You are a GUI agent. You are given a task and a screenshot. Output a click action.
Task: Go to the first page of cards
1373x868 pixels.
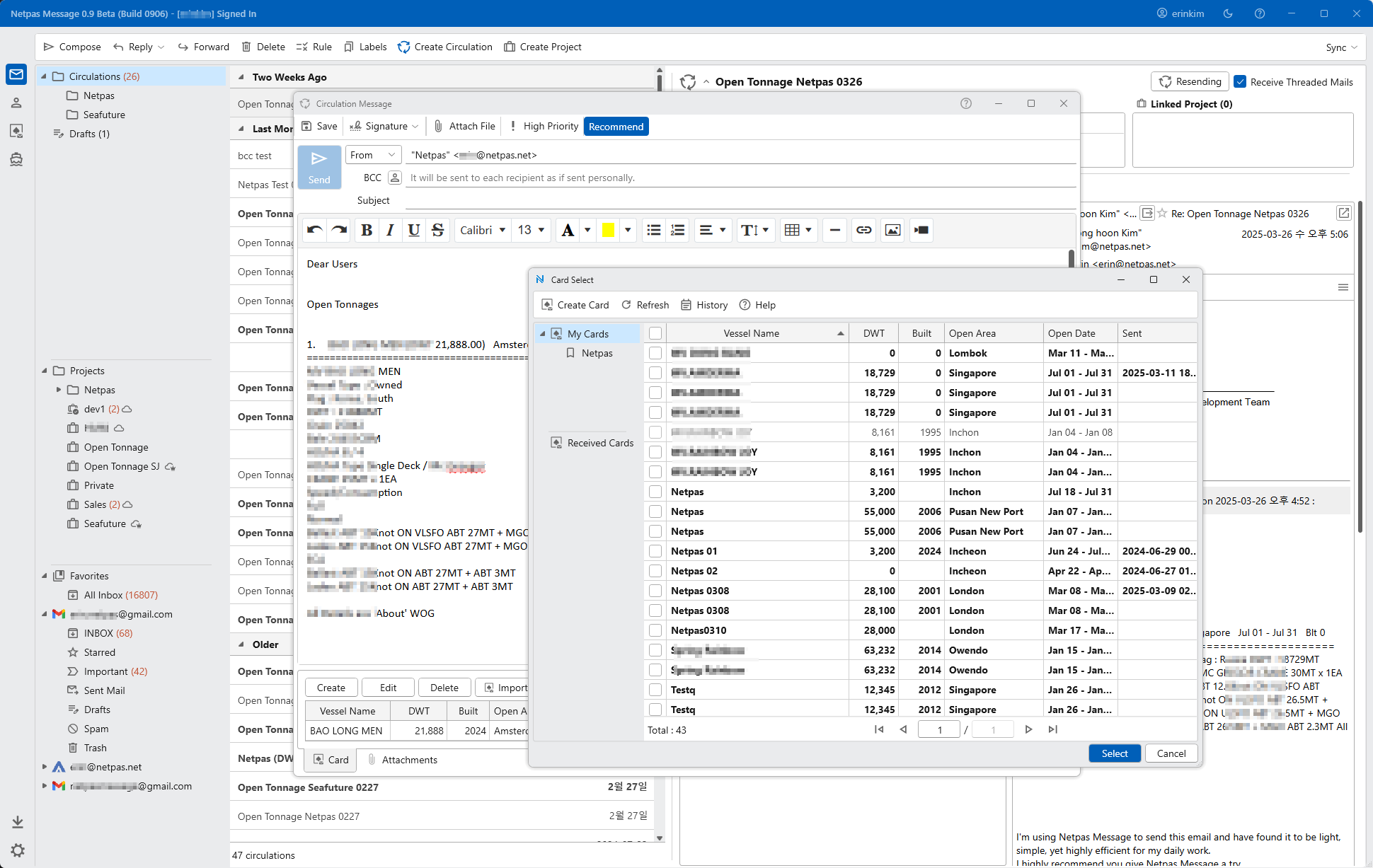point(879,729)
